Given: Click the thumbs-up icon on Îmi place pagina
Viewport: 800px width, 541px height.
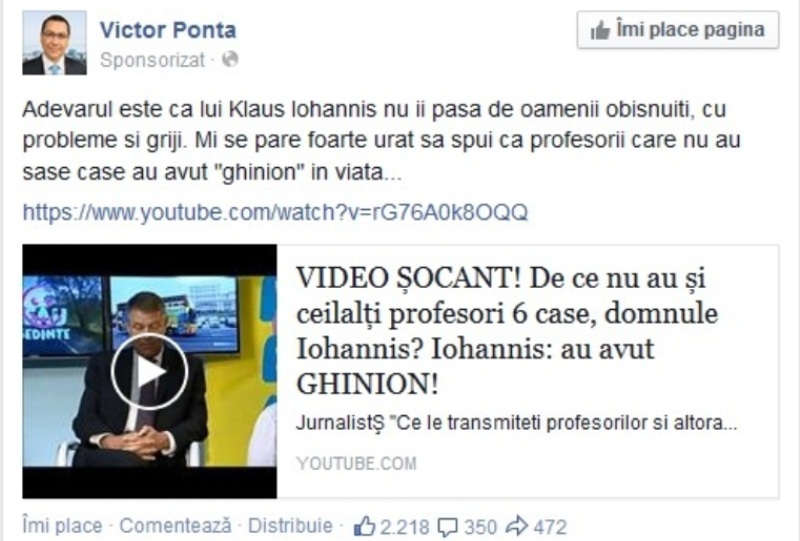Looking at the screenshot, I should click(600, 31).
